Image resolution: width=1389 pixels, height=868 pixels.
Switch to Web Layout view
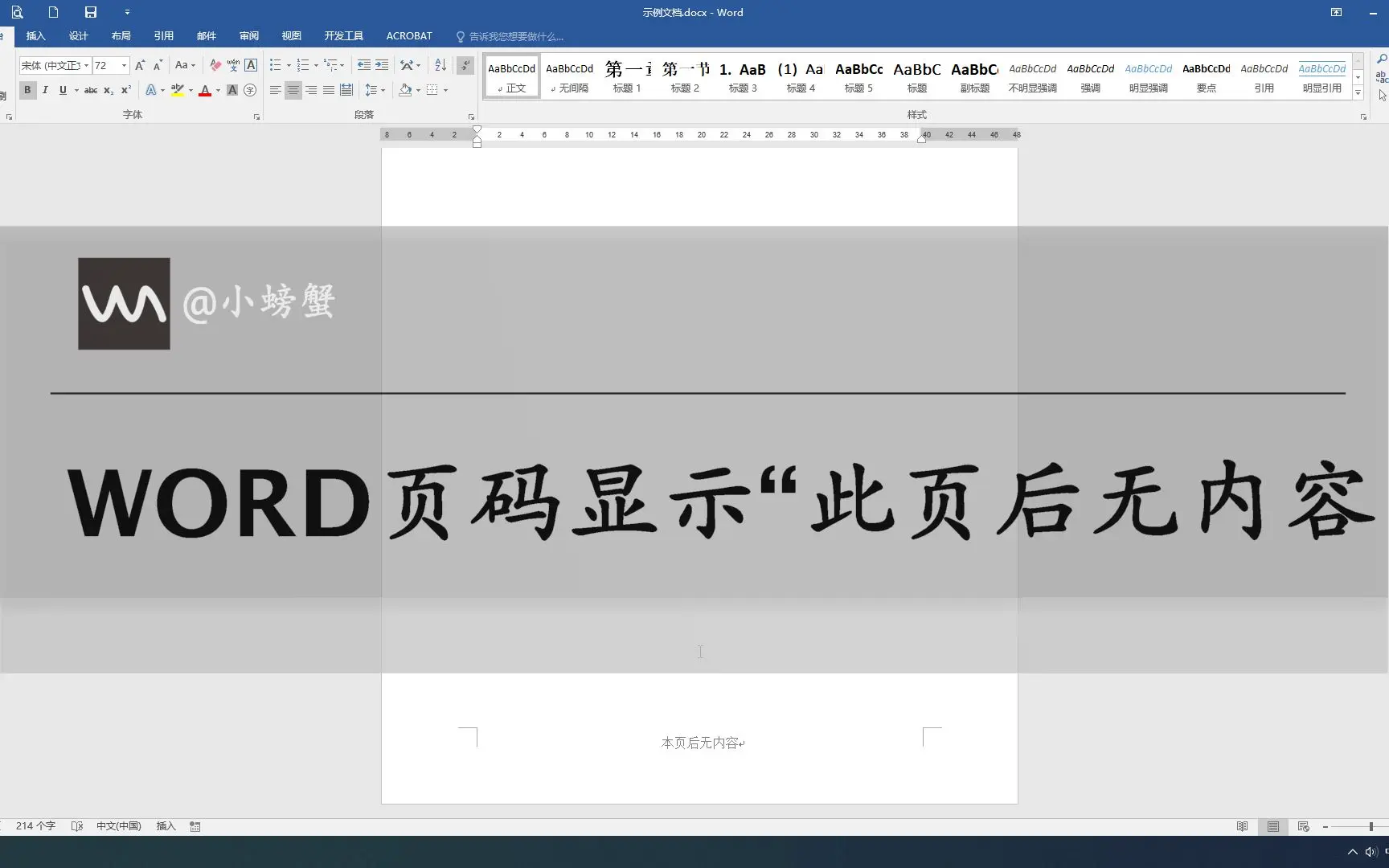[1304, 826]
